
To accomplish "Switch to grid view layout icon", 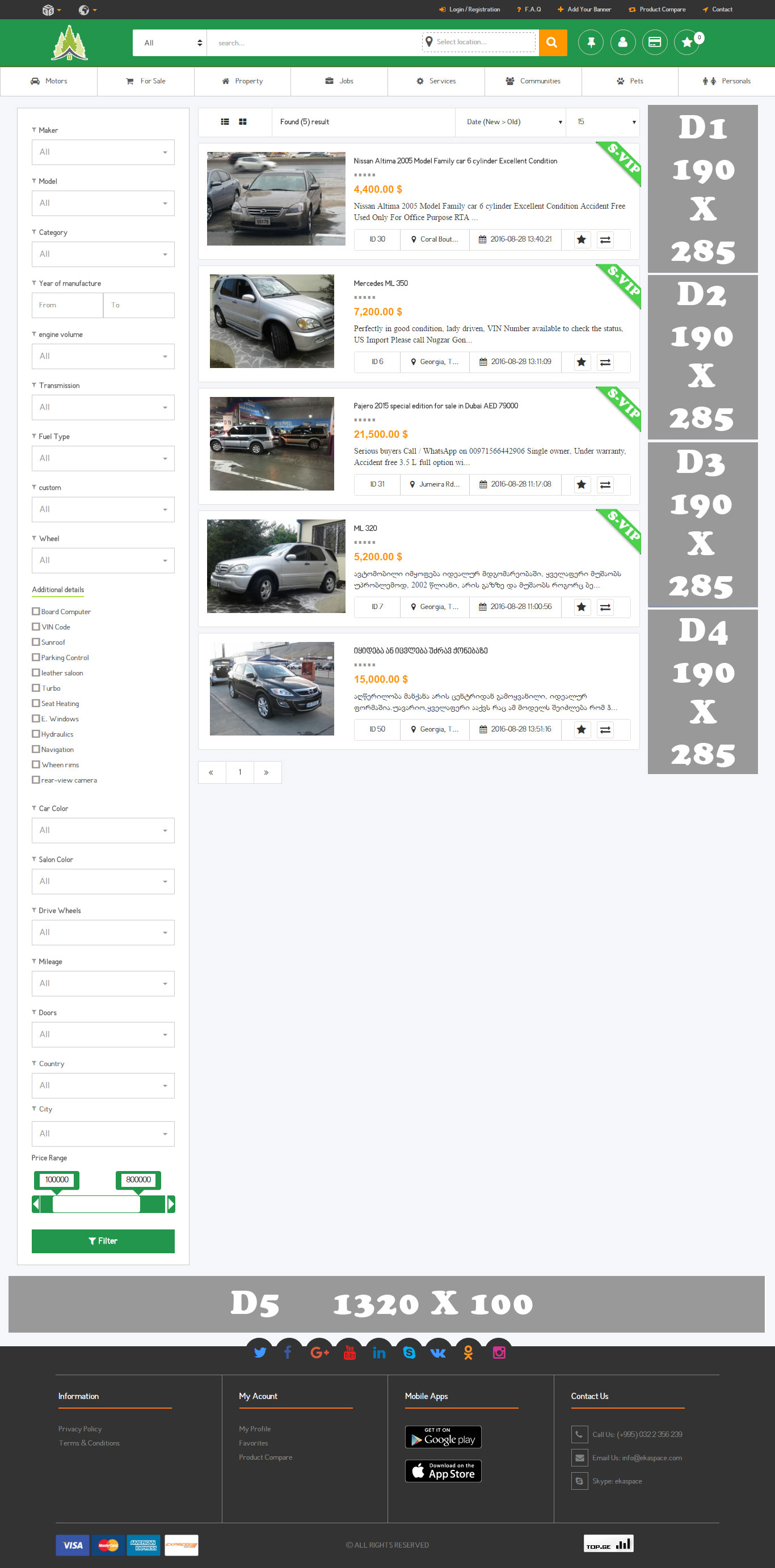I will (x=242, y=122).
